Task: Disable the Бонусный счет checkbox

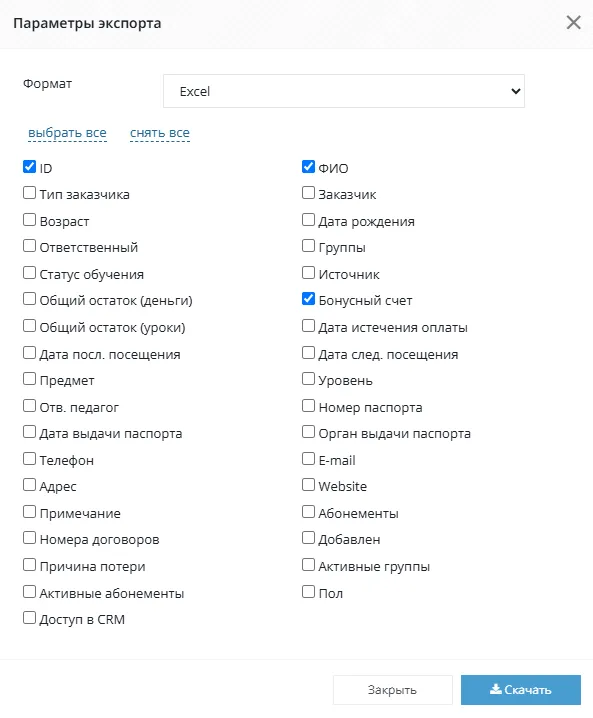Action: 309,299
